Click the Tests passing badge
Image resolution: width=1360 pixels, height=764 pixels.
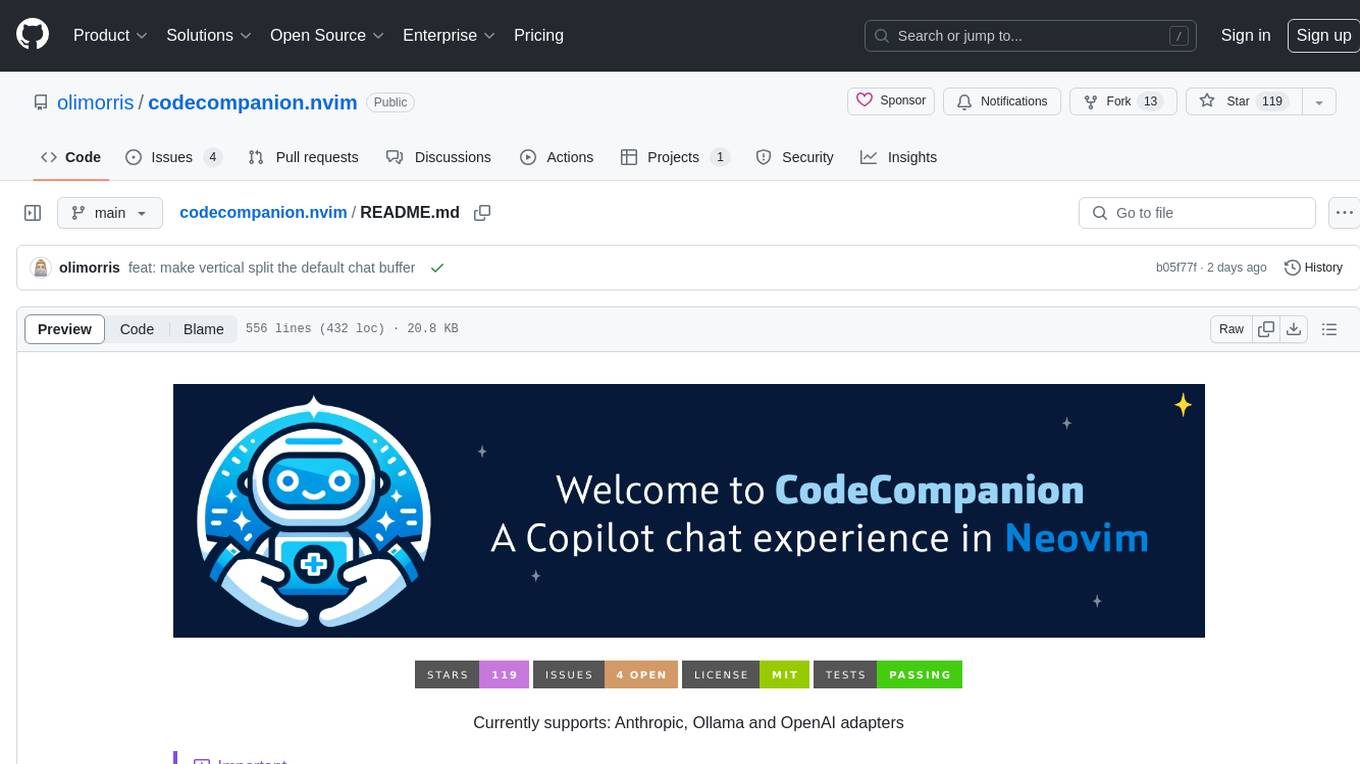[x=888, y=675]
